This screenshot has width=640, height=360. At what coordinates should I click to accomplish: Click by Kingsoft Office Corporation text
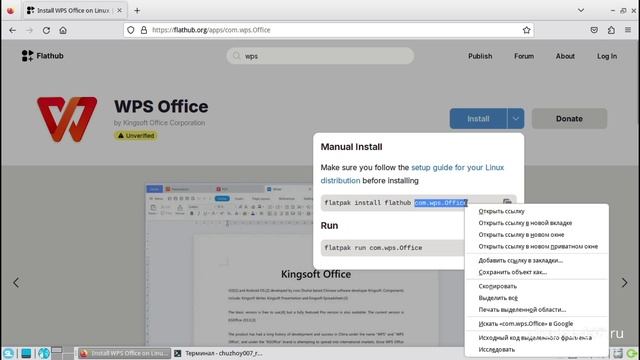[159, 123]
